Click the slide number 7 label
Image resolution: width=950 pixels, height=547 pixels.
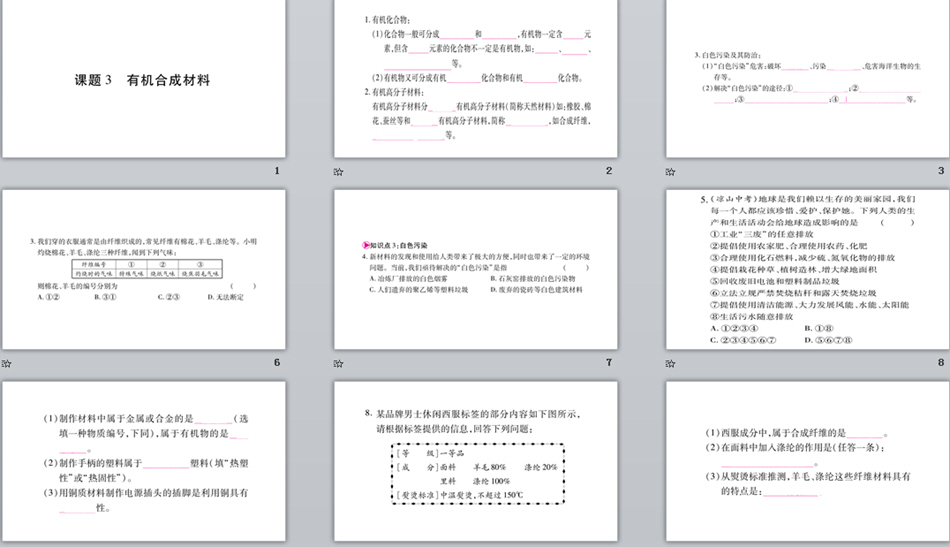[x=608, y=362]
